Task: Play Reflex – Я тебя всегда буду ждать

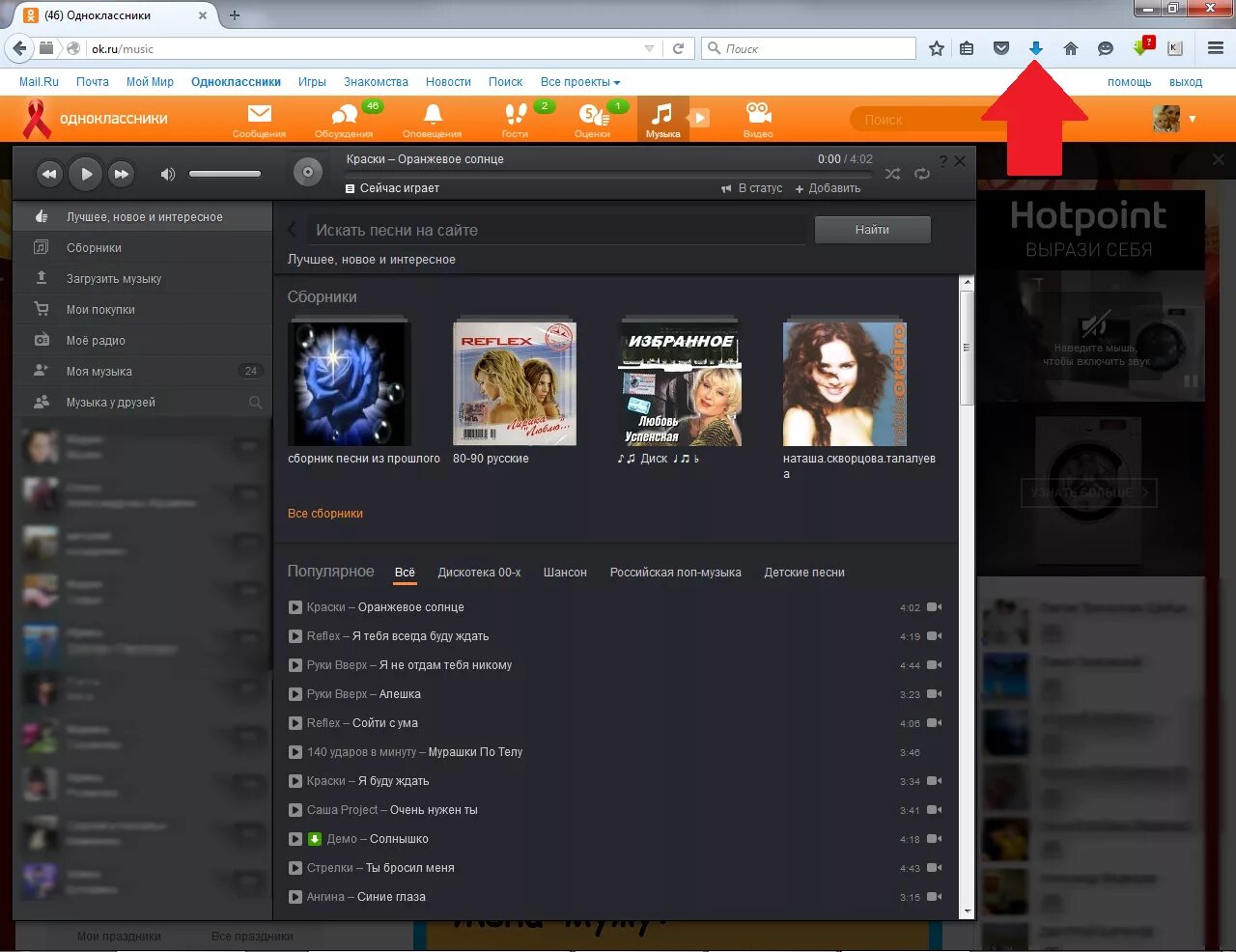Action: pos(295,636)
